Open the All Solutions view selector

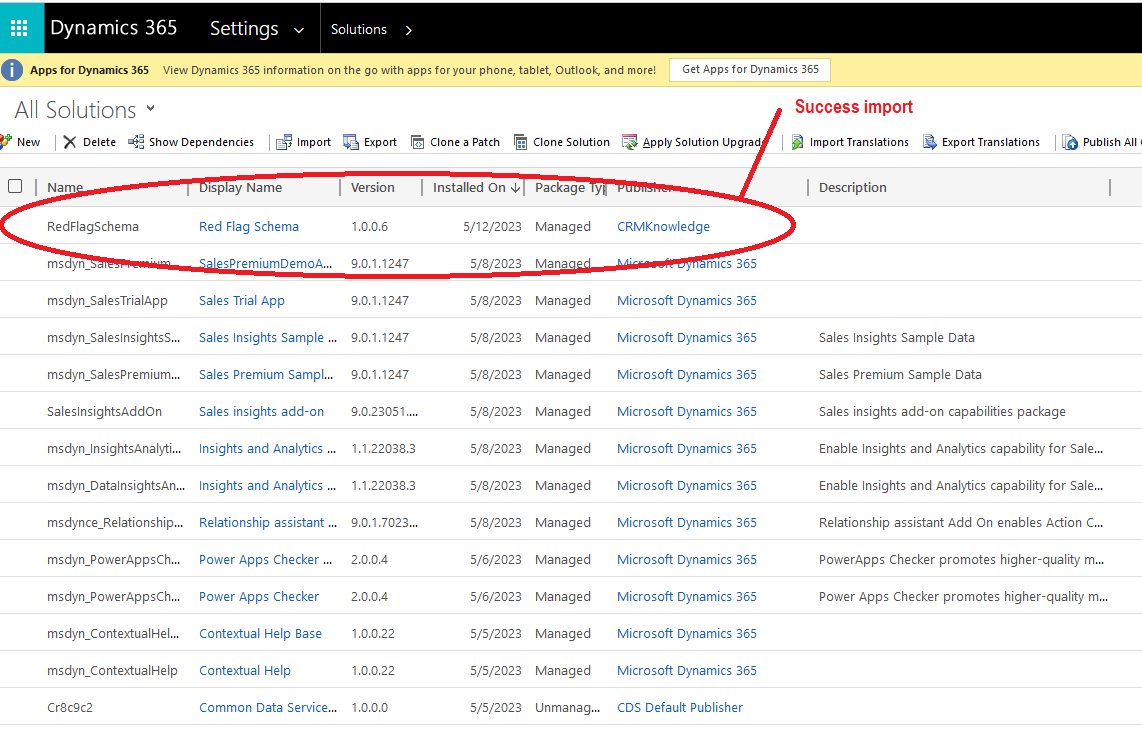(85, 110)
